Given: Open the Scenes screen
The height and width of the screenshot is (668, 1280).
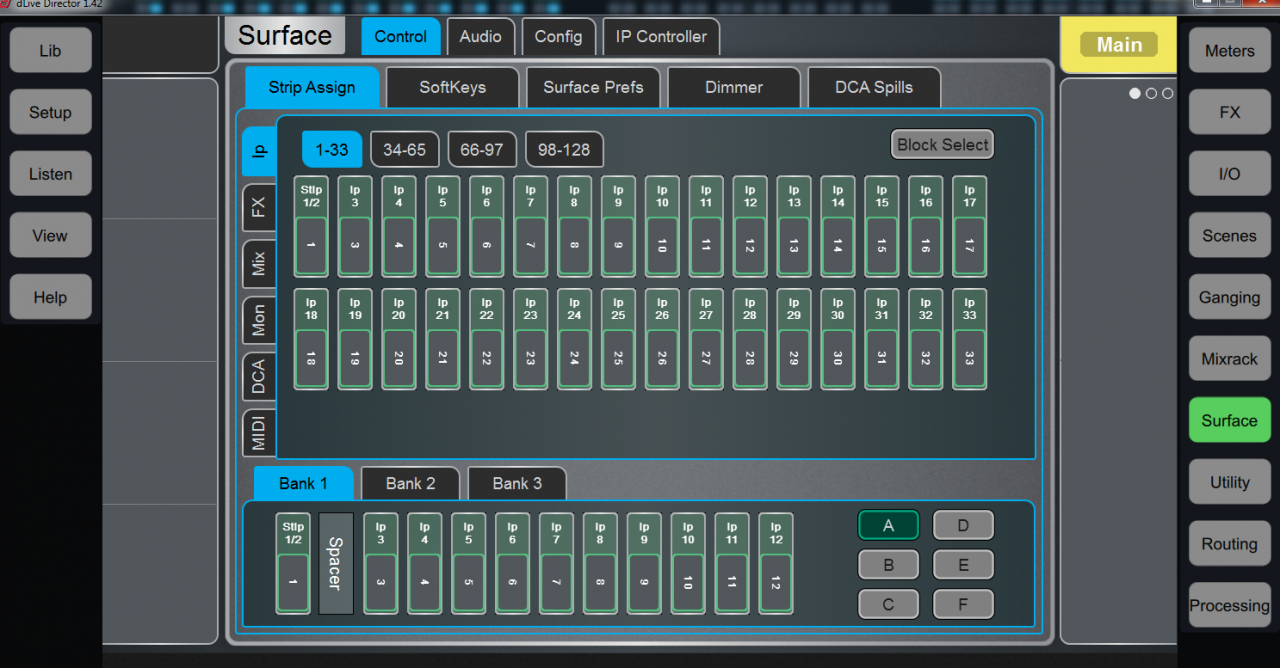Looking at the screenshot, I should (x=1229, y=236).
